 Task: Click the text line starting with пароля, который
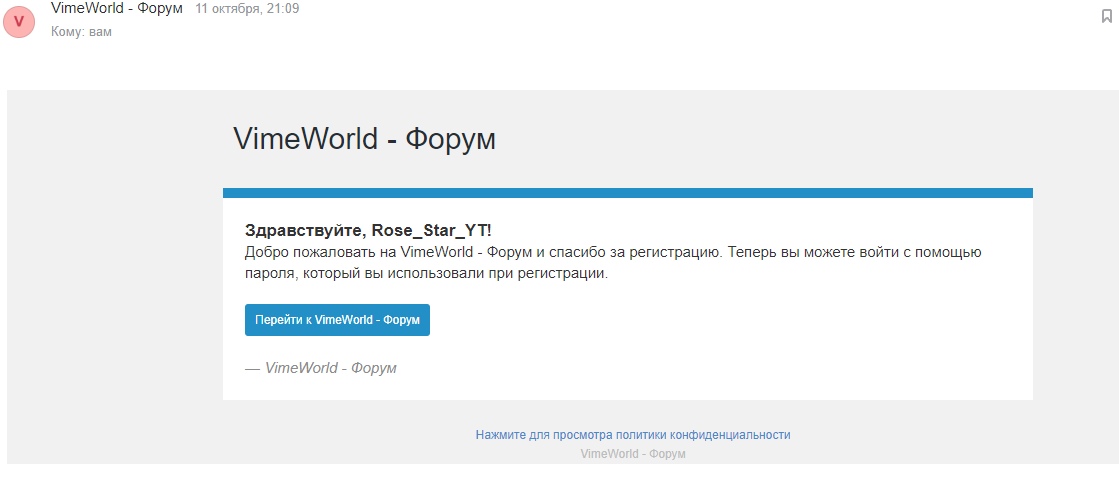coord(425,273)
